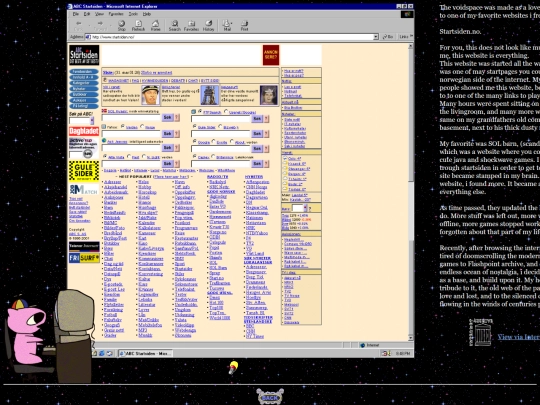Open the Help menu
Viewport: 540px width, 405px height.
[147, 14]
